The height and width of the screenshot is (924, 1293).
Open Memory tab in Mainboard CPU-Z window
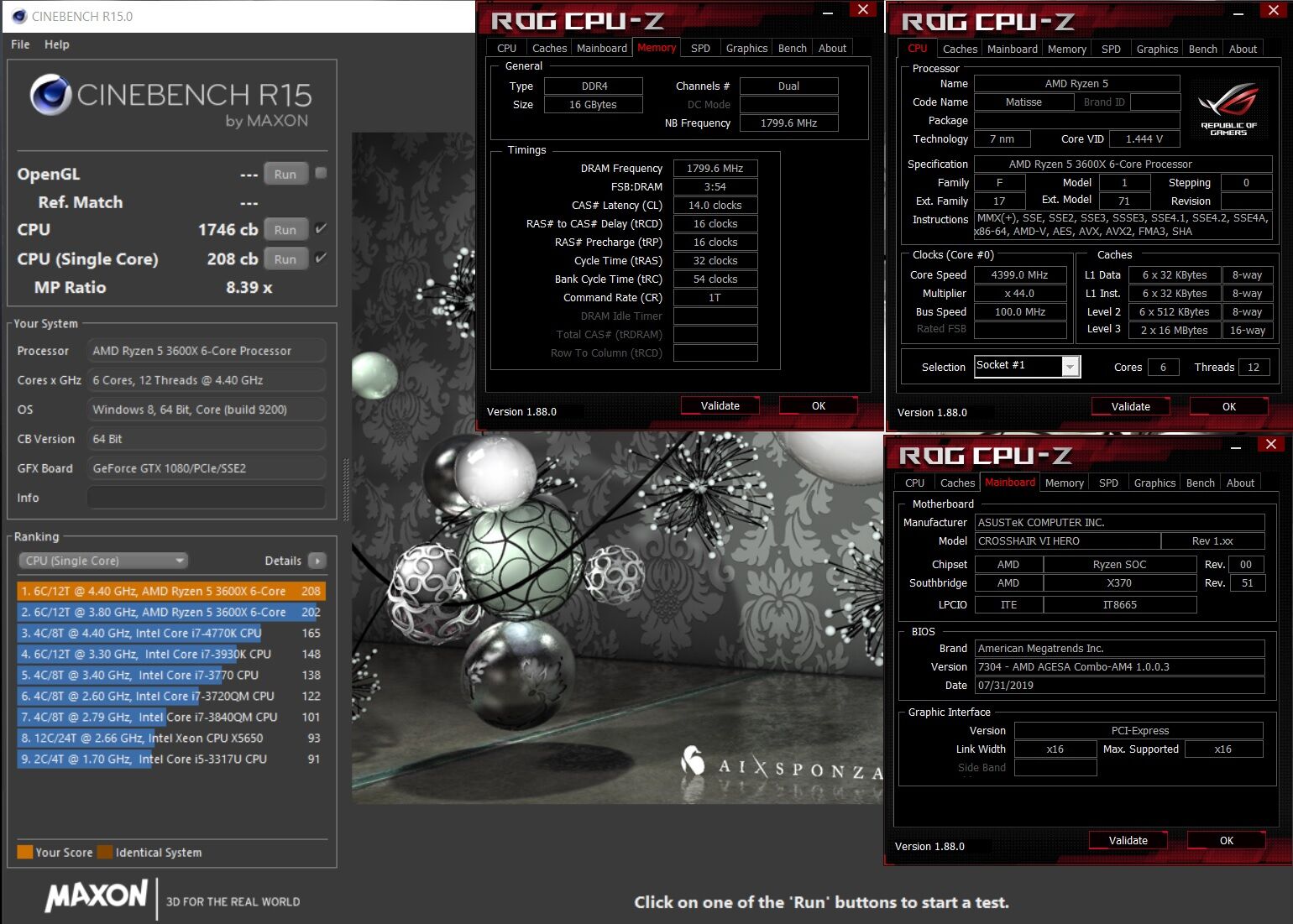(1064, 483)
